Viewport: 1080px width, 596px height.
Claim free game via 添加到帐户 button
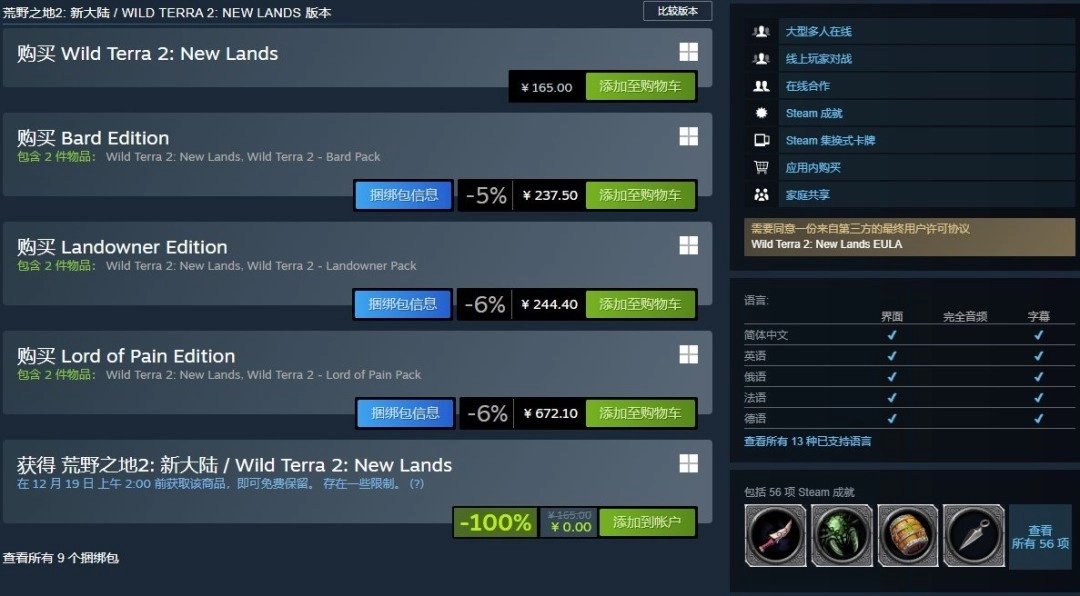(647, 522)
